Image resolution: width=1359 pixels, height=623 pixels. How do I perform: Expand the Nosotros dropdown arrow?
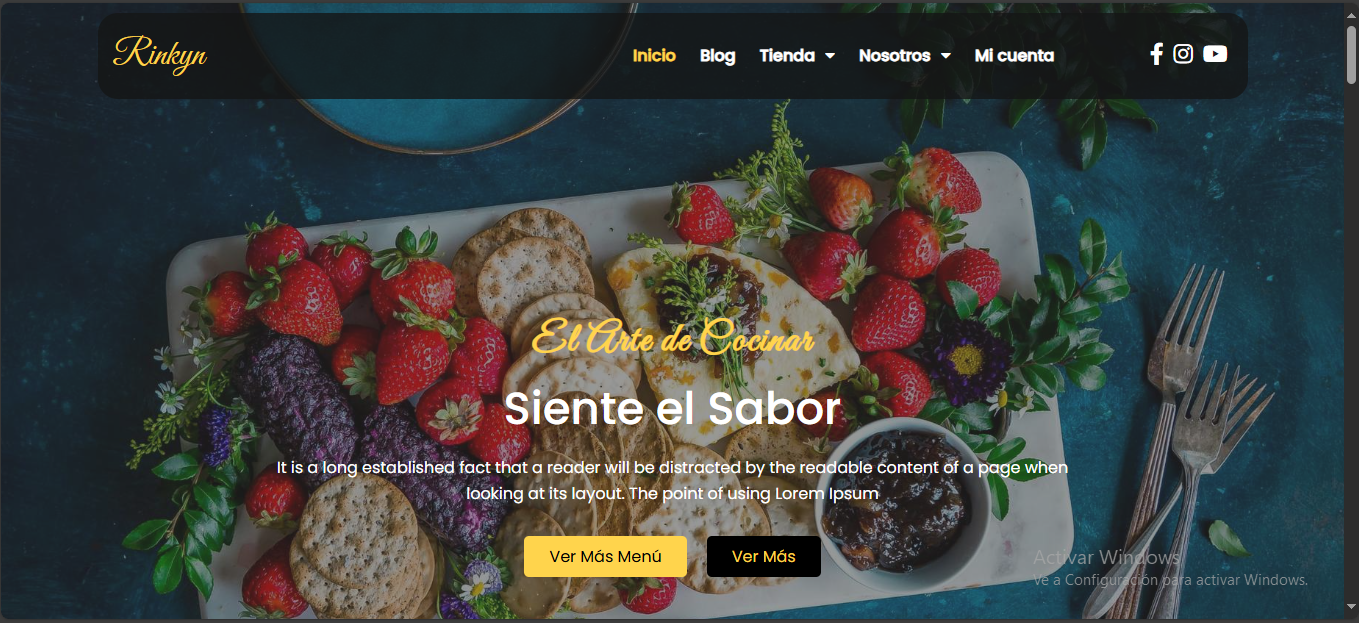click(946, 56)
